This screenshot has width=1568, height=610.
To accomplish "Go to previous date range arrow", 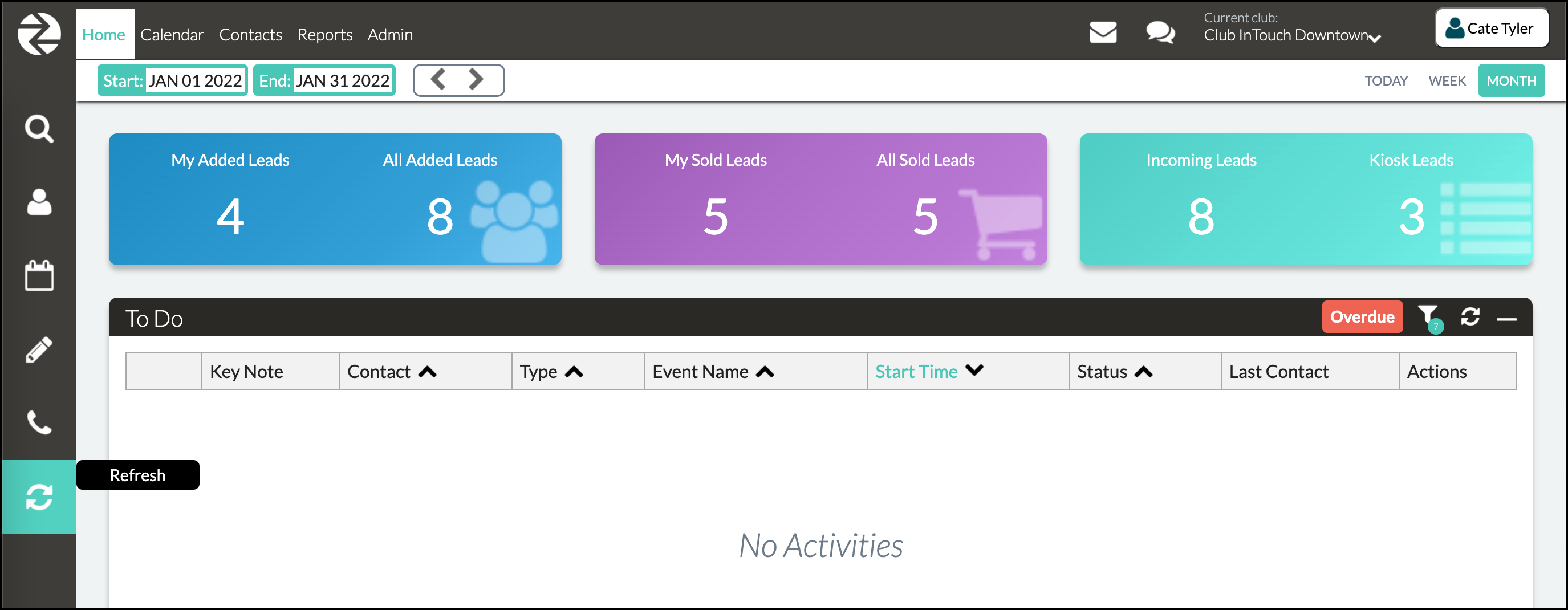I will [438, 80].
